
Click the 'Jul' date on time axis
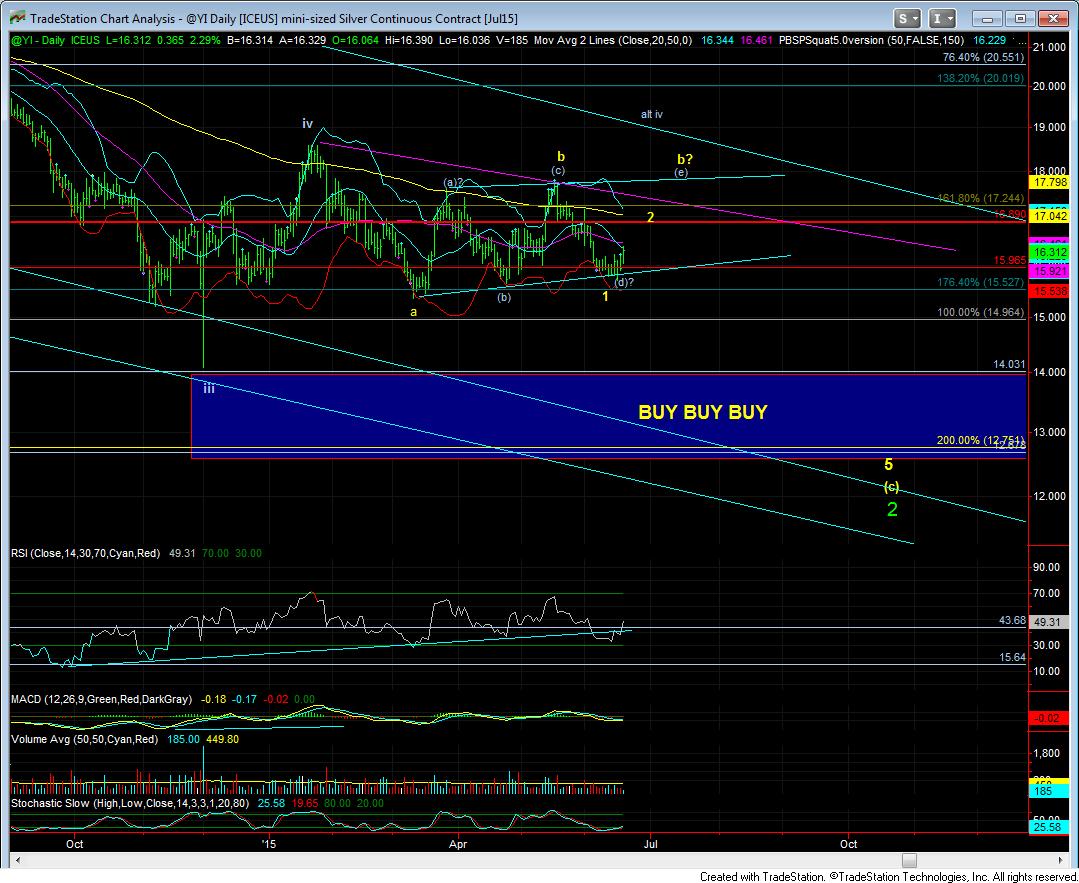651,844
